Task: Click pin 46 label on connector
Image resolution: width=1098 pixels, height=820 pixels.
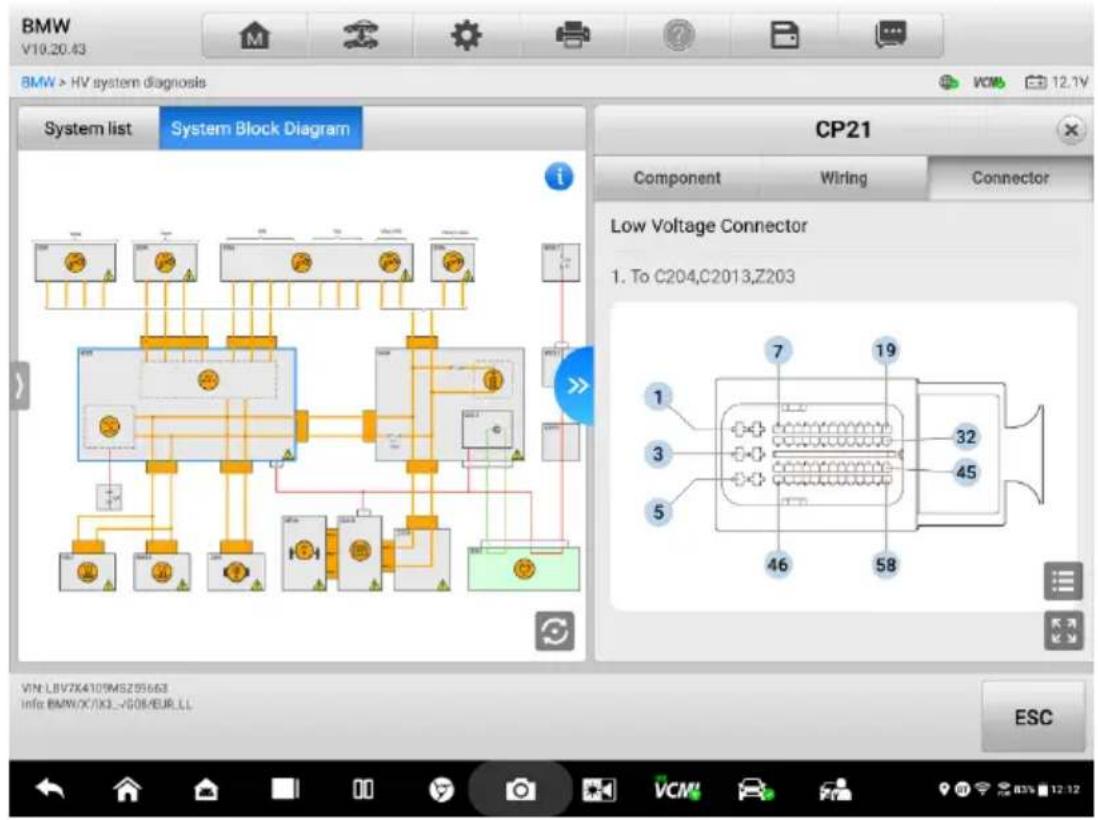Action: [778, 564]
